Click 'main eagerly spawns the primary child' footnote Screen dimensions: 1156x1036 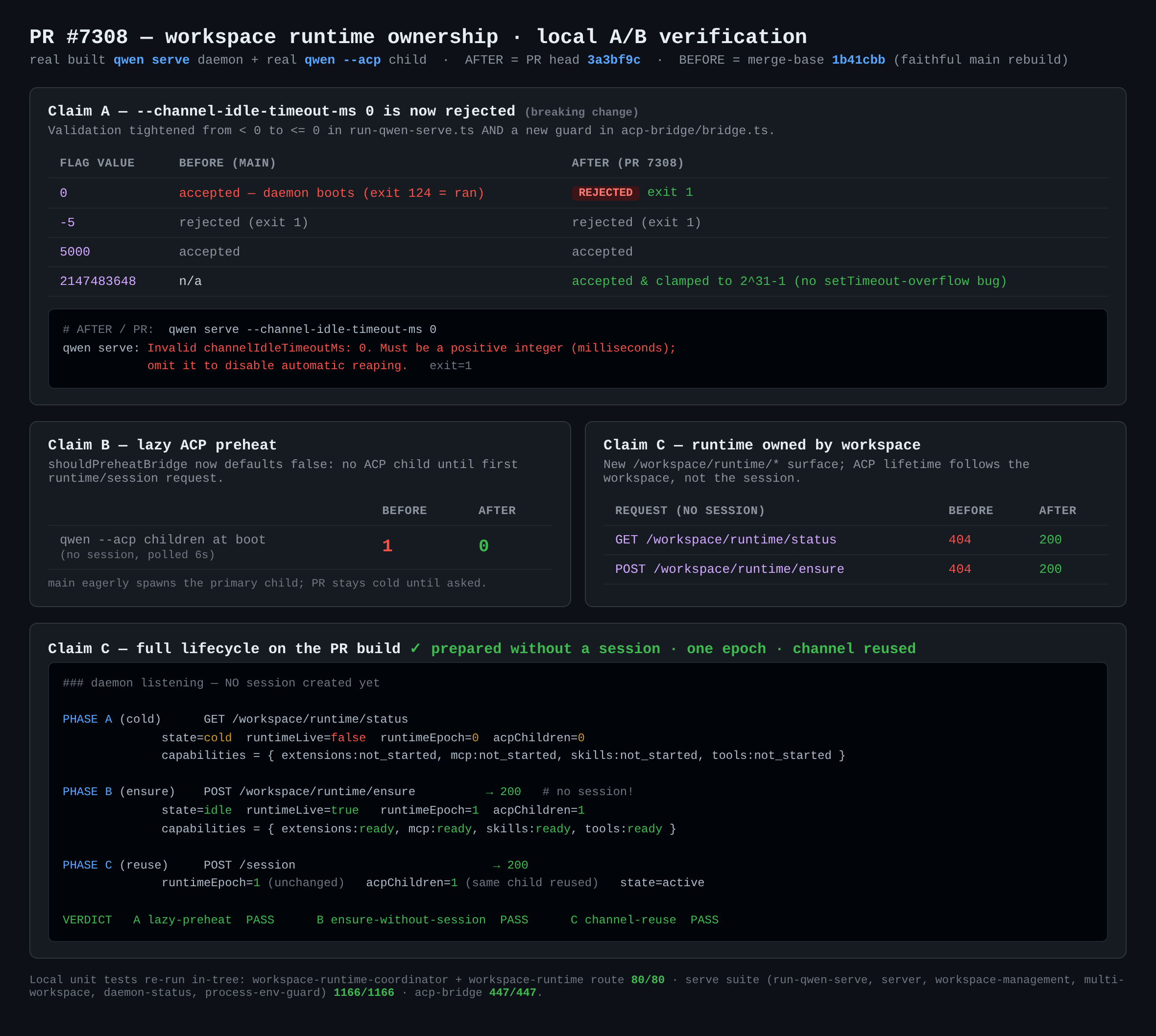click(267, 583)
